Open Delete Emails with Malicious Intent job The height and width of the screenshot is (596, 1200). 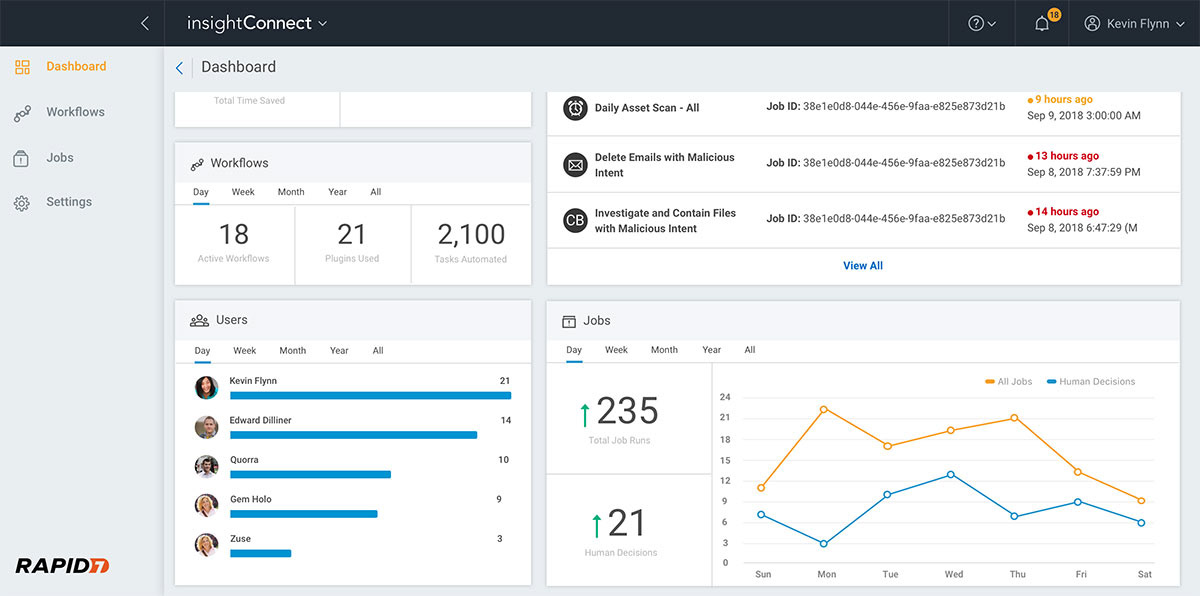pos(665,165)
